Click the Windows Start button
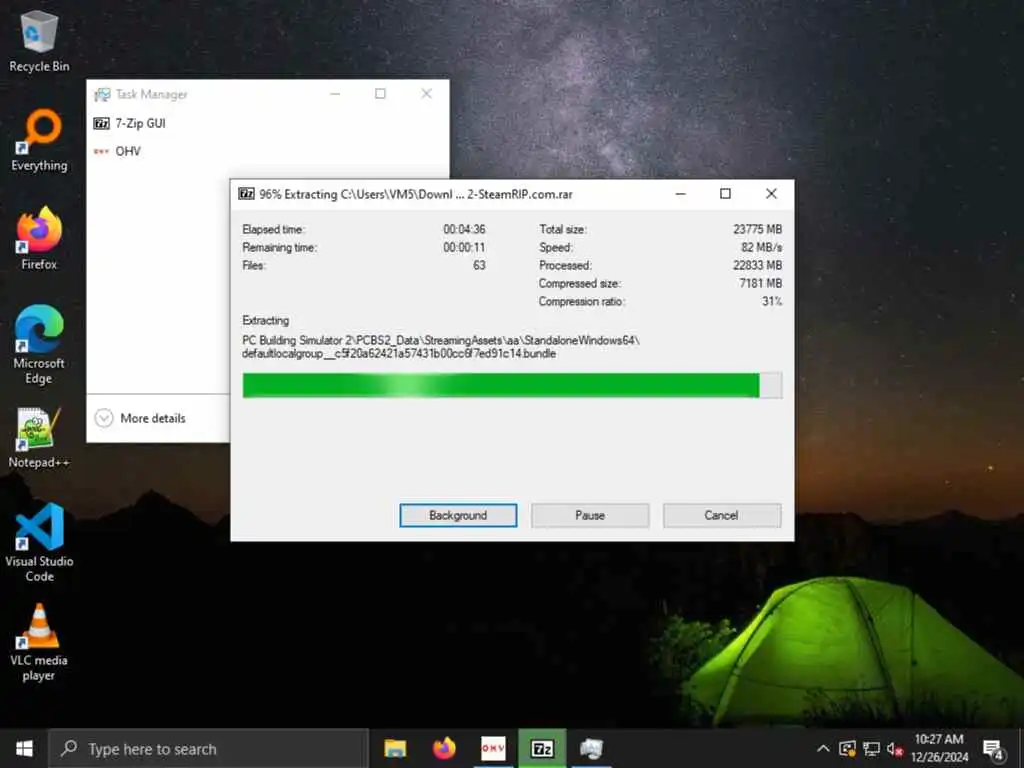The image size is (1024, 768). pos(24,748)
